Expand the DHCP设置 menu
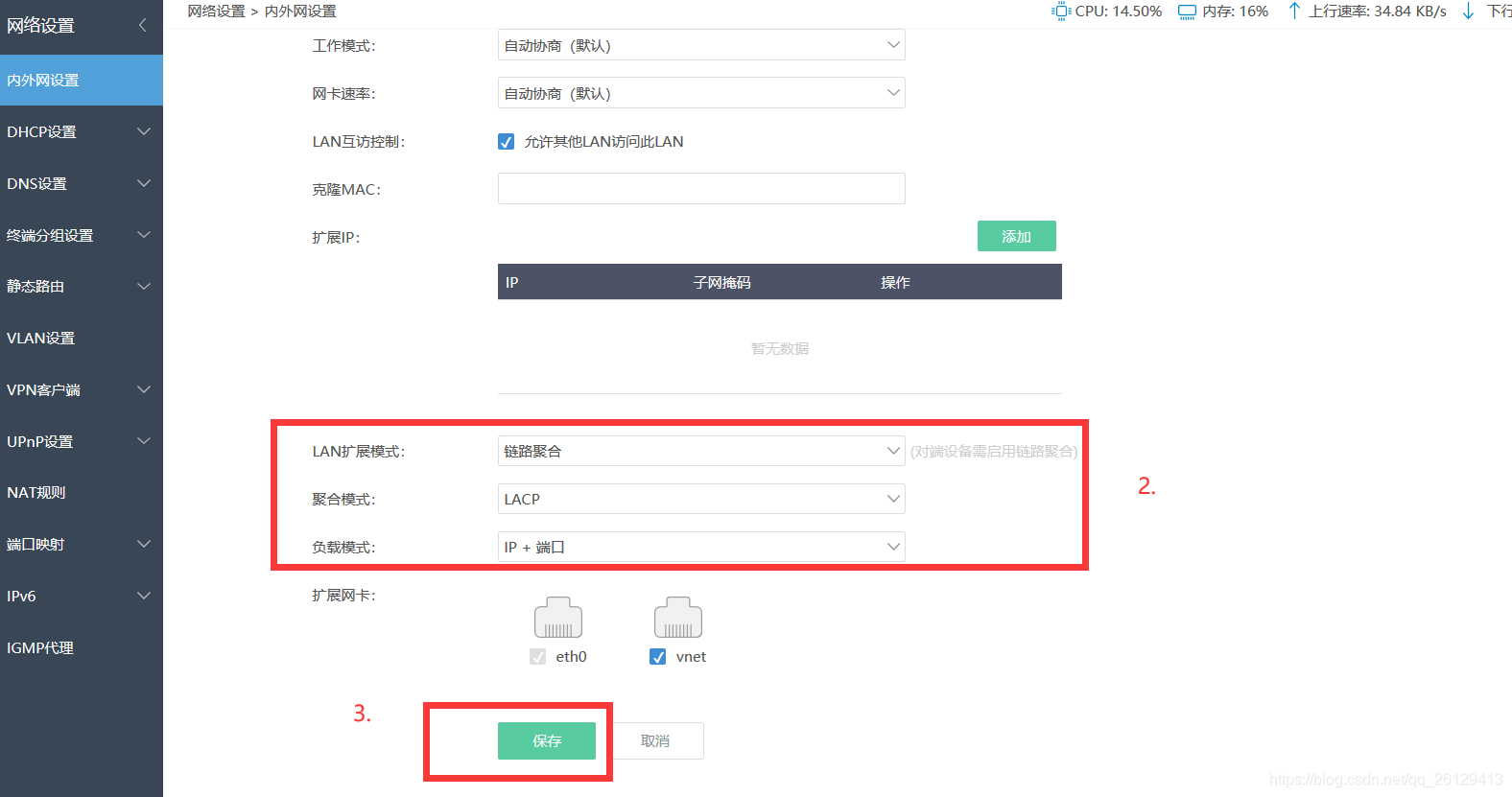 [82, 131]
